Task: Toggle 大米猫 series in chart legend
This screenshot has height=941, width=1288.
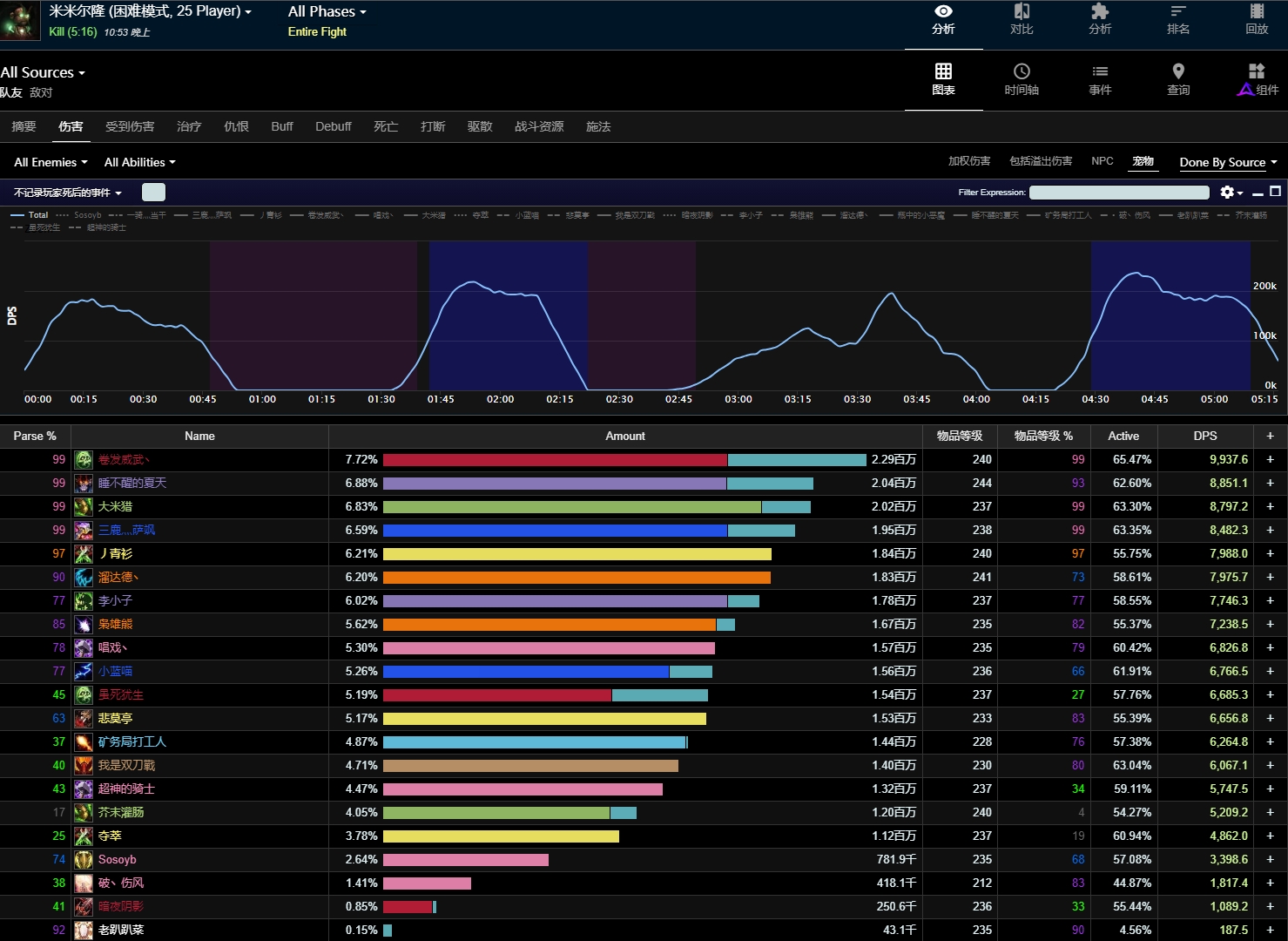Action: pyautogui.click(x=425, y=215)
